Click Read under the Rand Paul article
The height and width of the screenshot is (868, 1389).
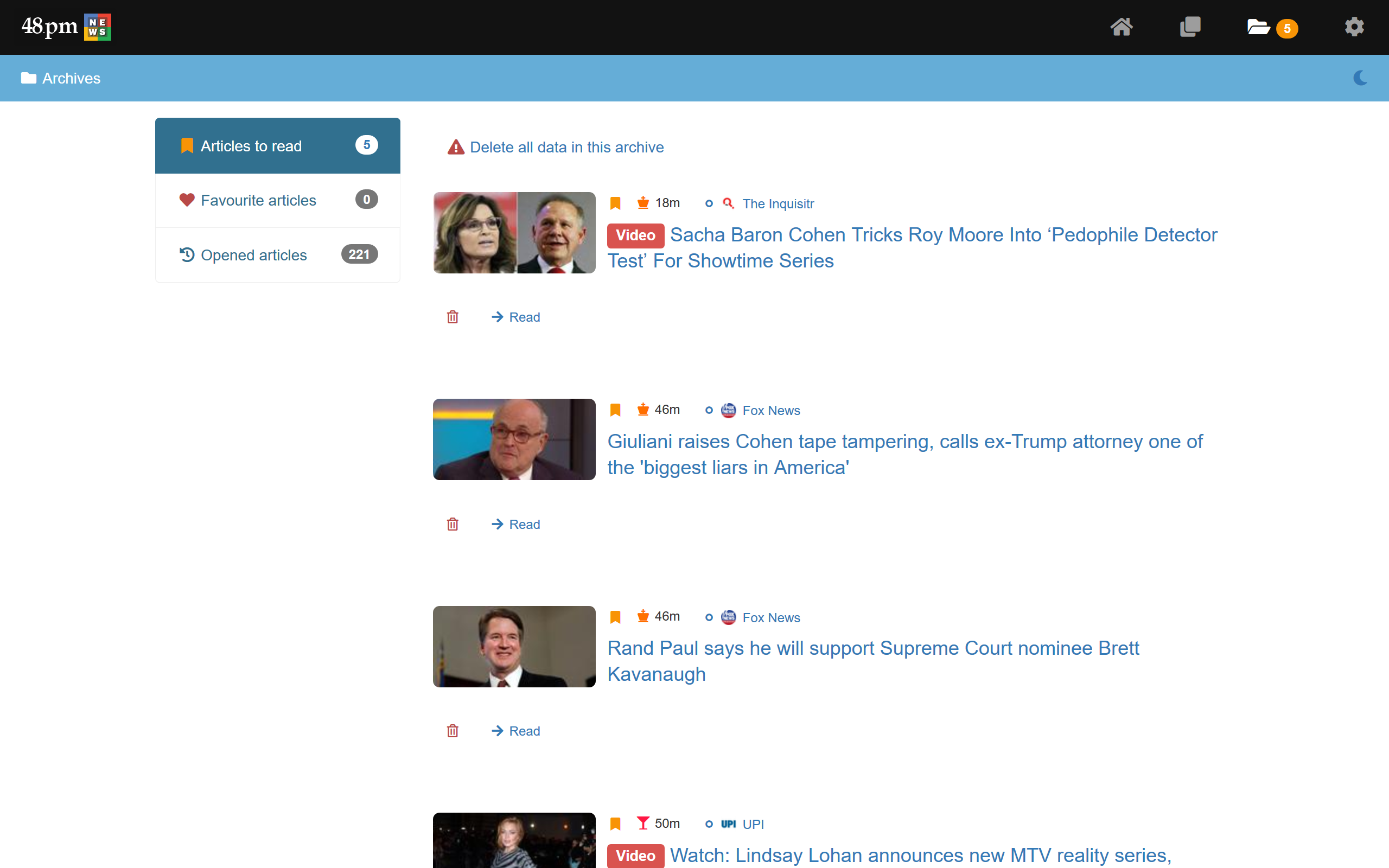(515, 731)
